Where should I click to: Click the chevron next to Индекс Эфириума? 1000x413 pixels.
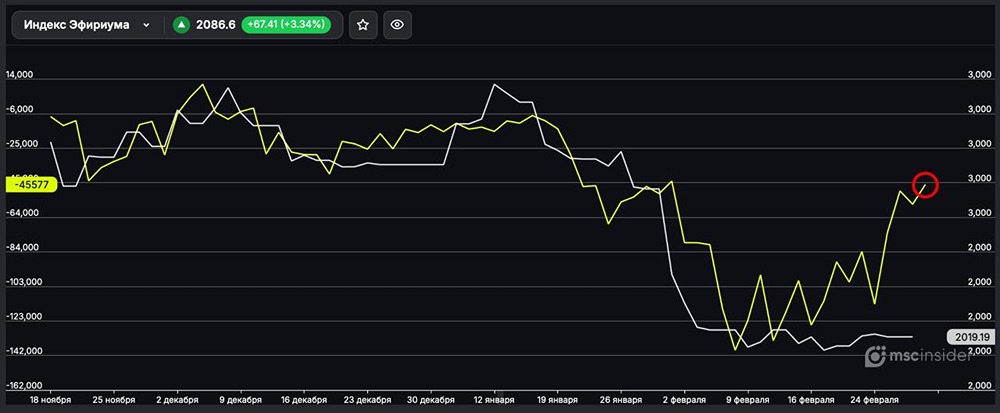pyautogui.click(x=147, y=25)
